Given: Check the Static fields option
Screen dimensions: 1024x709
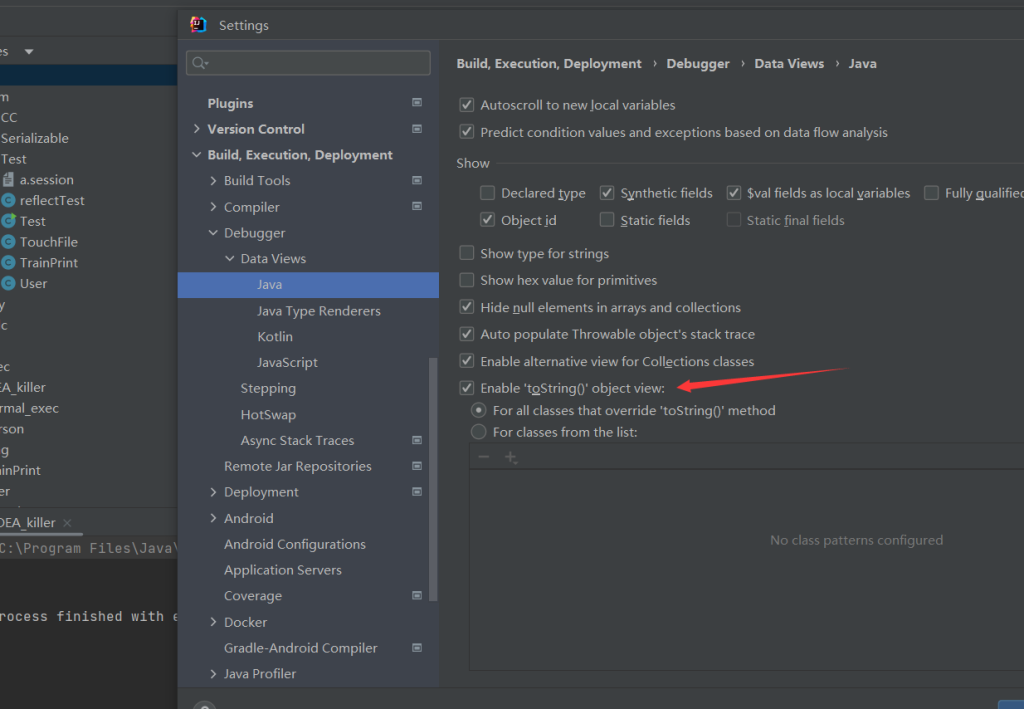Looking at the screenshot, I should click(607, 220).
